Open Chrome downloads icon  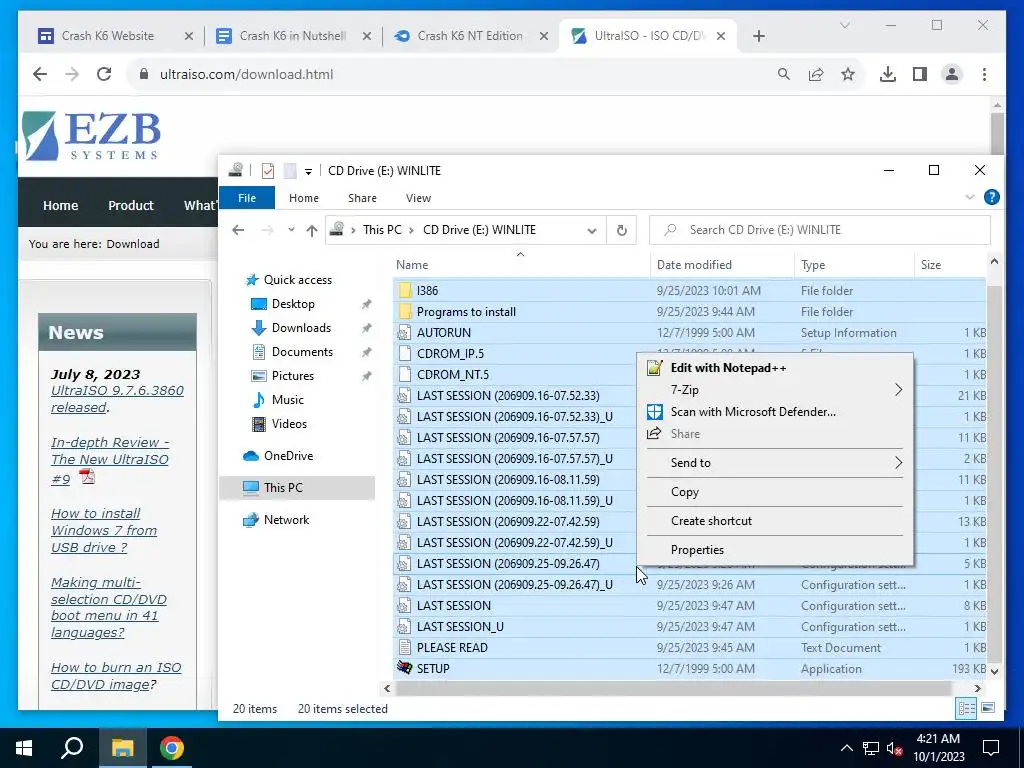(x=888, y=74)
